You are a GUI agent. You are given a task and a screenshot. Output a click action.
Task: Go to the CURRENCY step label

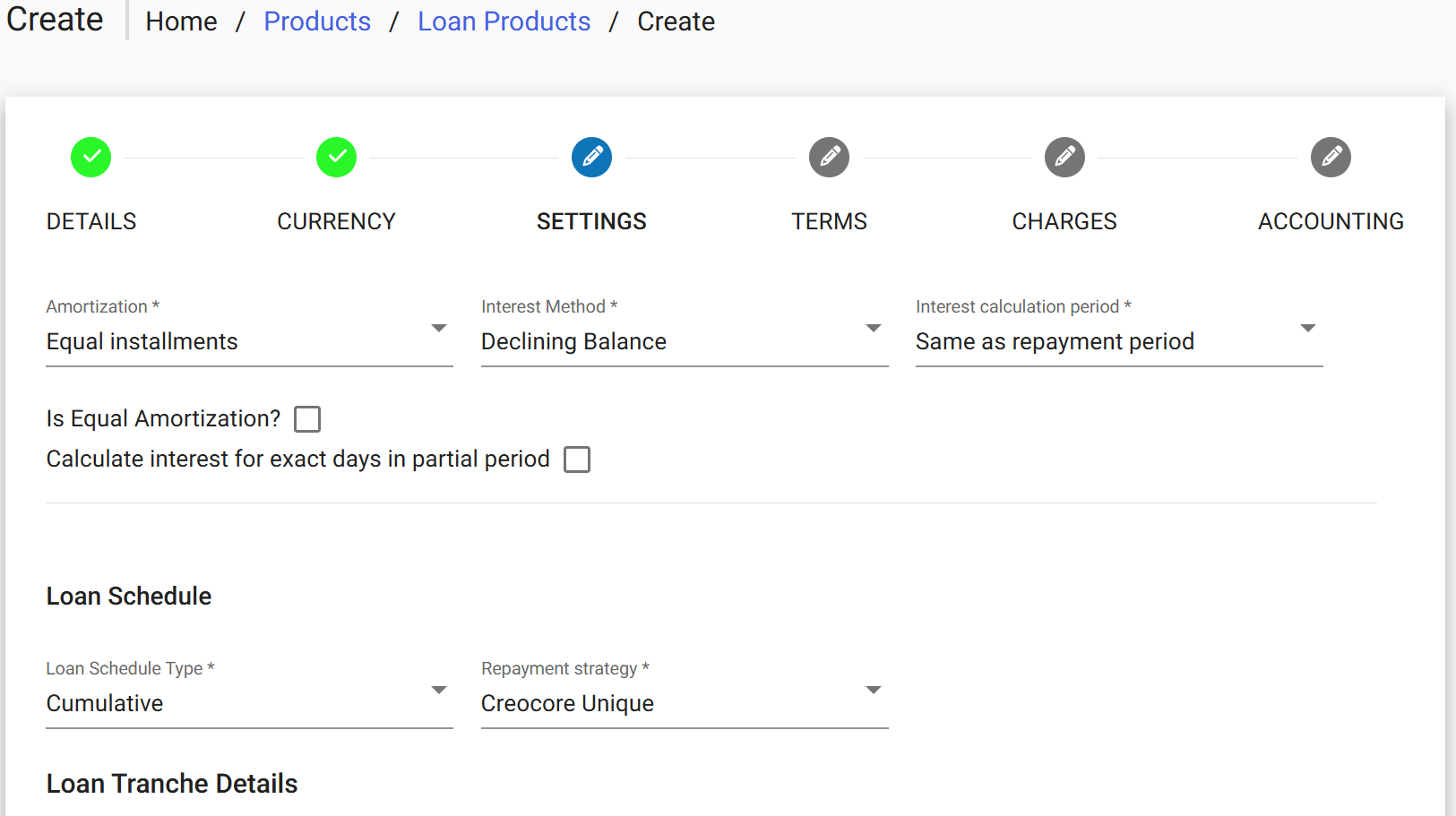point(337,221)
